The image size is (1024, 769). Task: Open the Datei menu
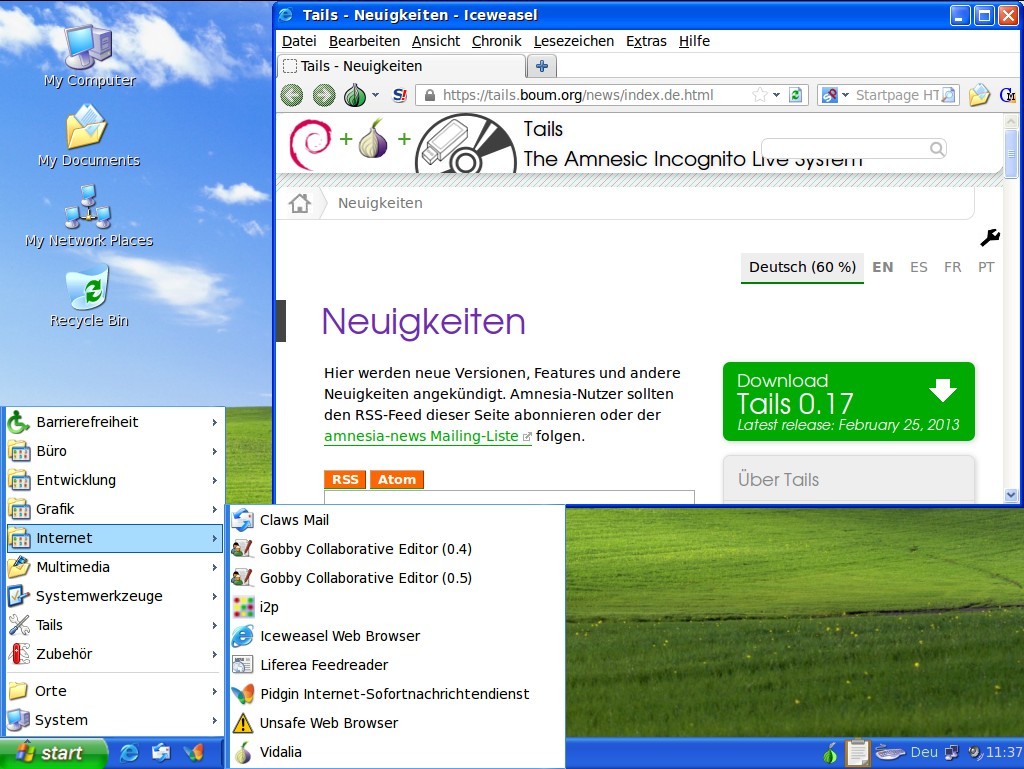pos(299,41)
